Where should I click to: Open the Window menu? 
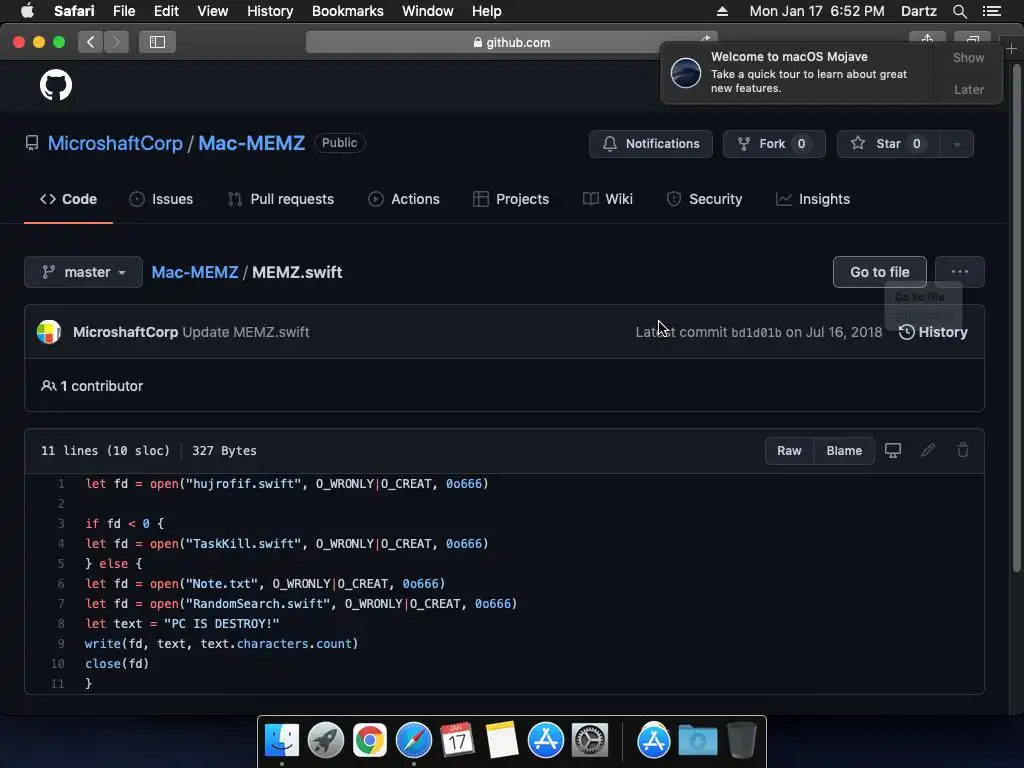click(428, 11)
